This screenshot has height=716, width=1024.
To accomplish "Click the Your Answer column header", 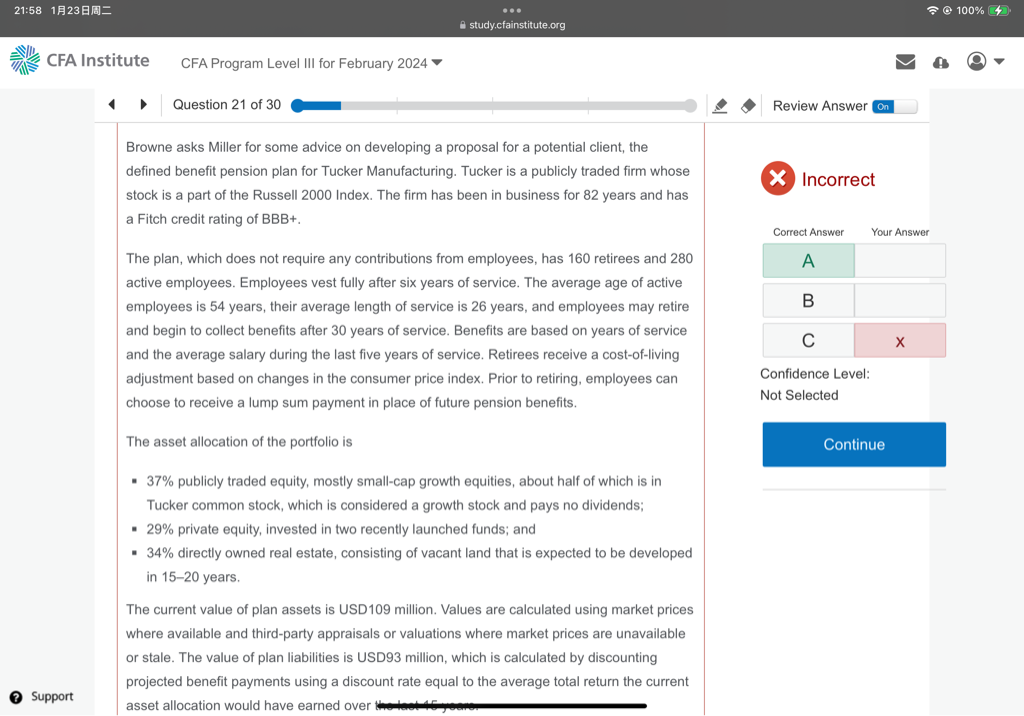I will coord(899,232).
